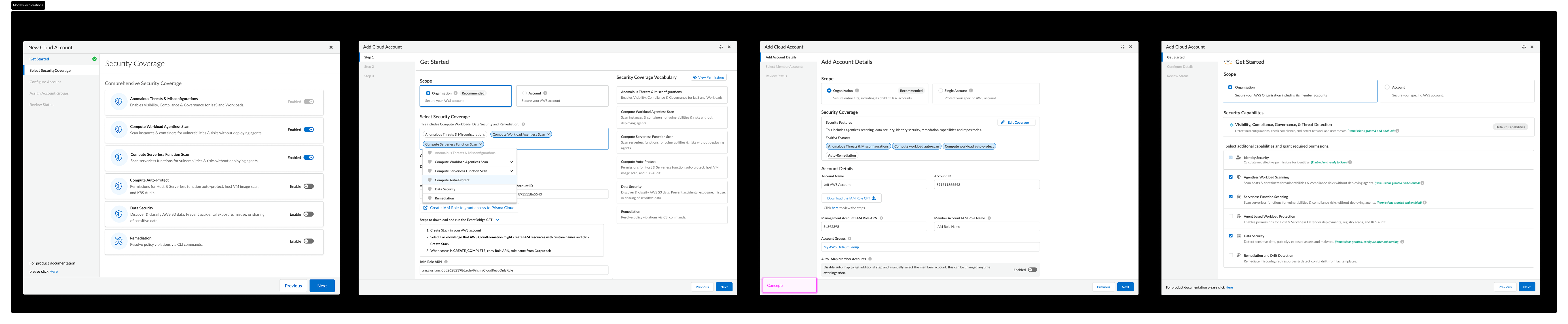
Task: Click the info icon beside Account Groups label
Action: (x=850, y=239)
